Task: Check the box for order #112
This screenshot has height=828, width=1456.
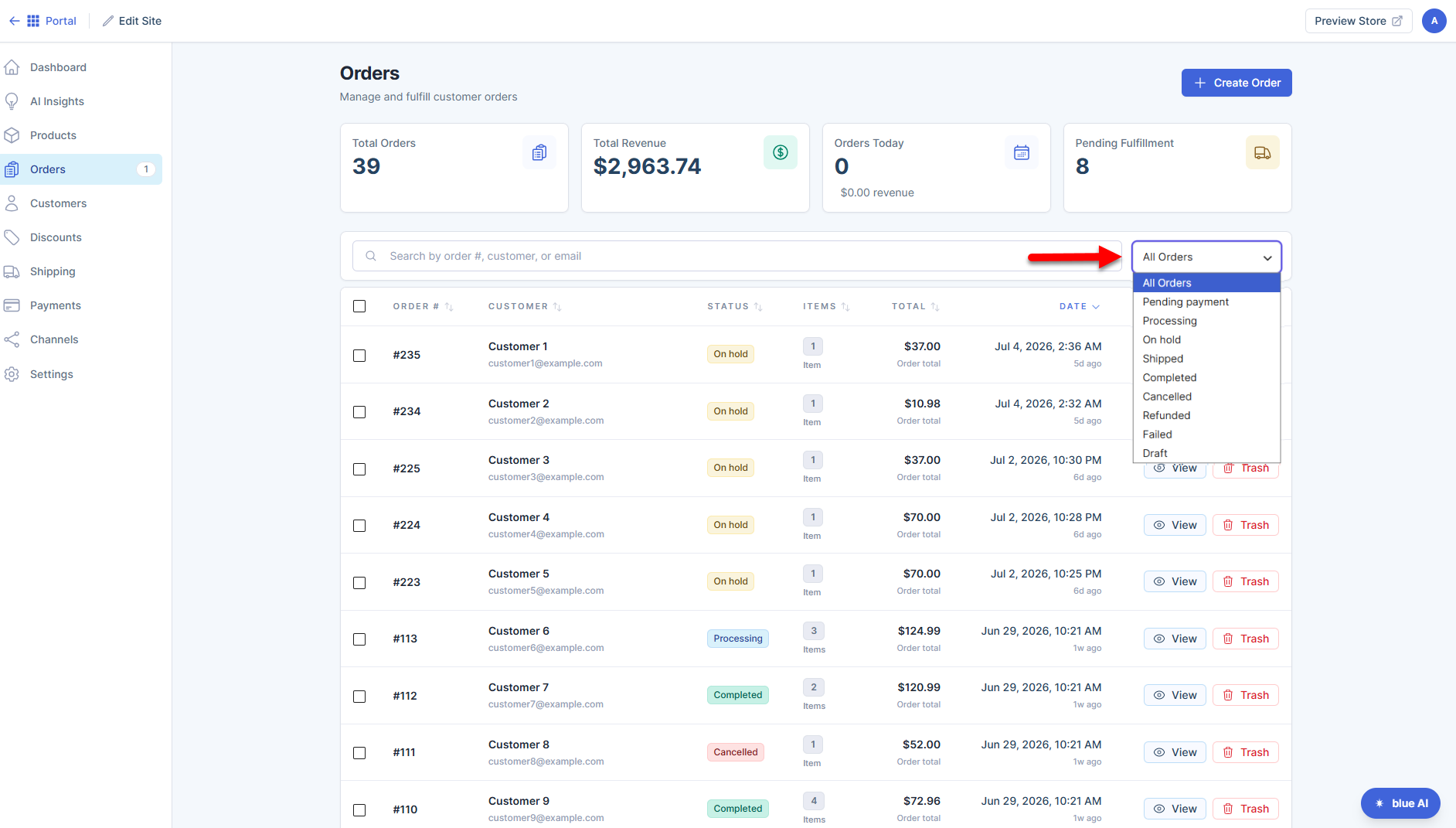Action: pyautogui.click(x=359, y=696)
